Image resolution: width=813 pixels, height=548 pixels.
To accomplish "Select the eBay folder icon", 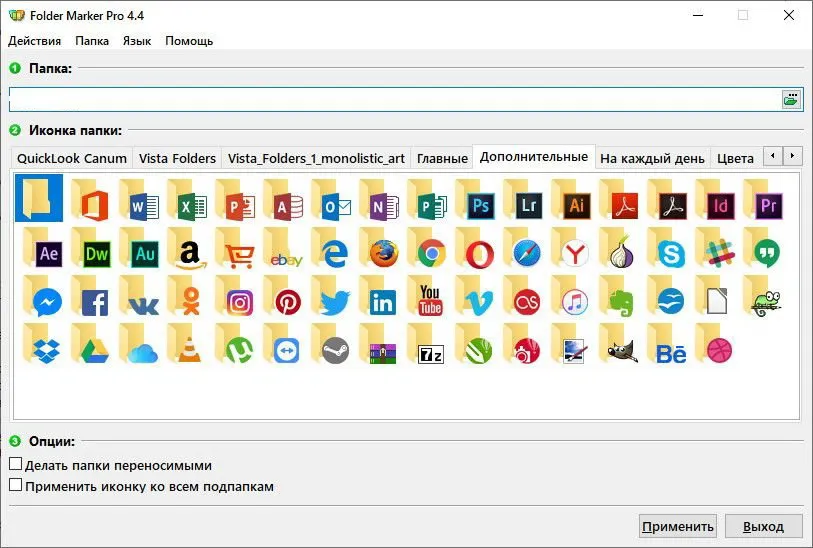I will coord(284,249).
